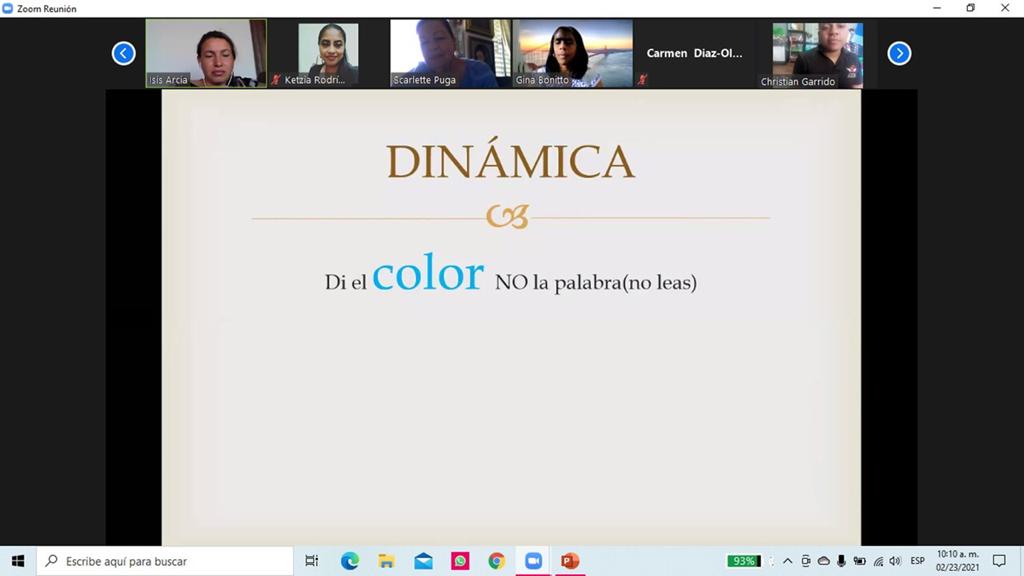
Task: Launch Microsoft Edge from taskbar
Action: coord(349,561)
